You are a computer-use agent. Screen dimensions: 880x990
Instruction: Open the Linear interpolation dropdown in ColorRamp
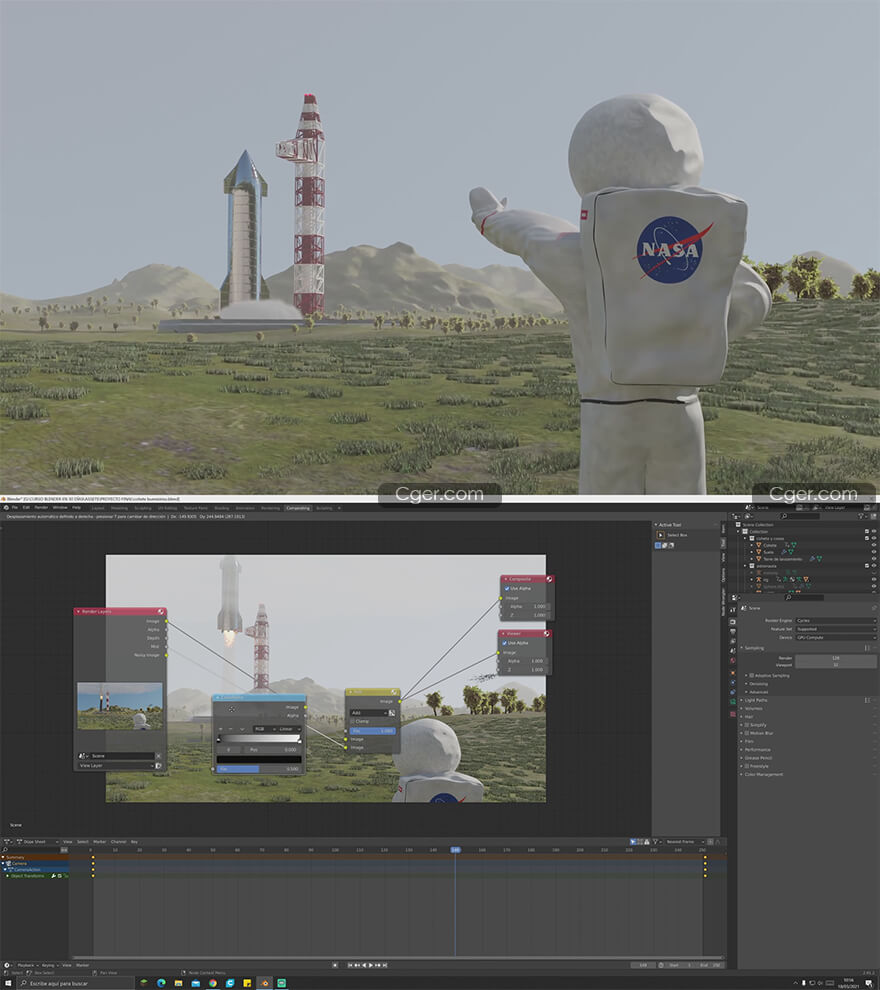[289, 729]
